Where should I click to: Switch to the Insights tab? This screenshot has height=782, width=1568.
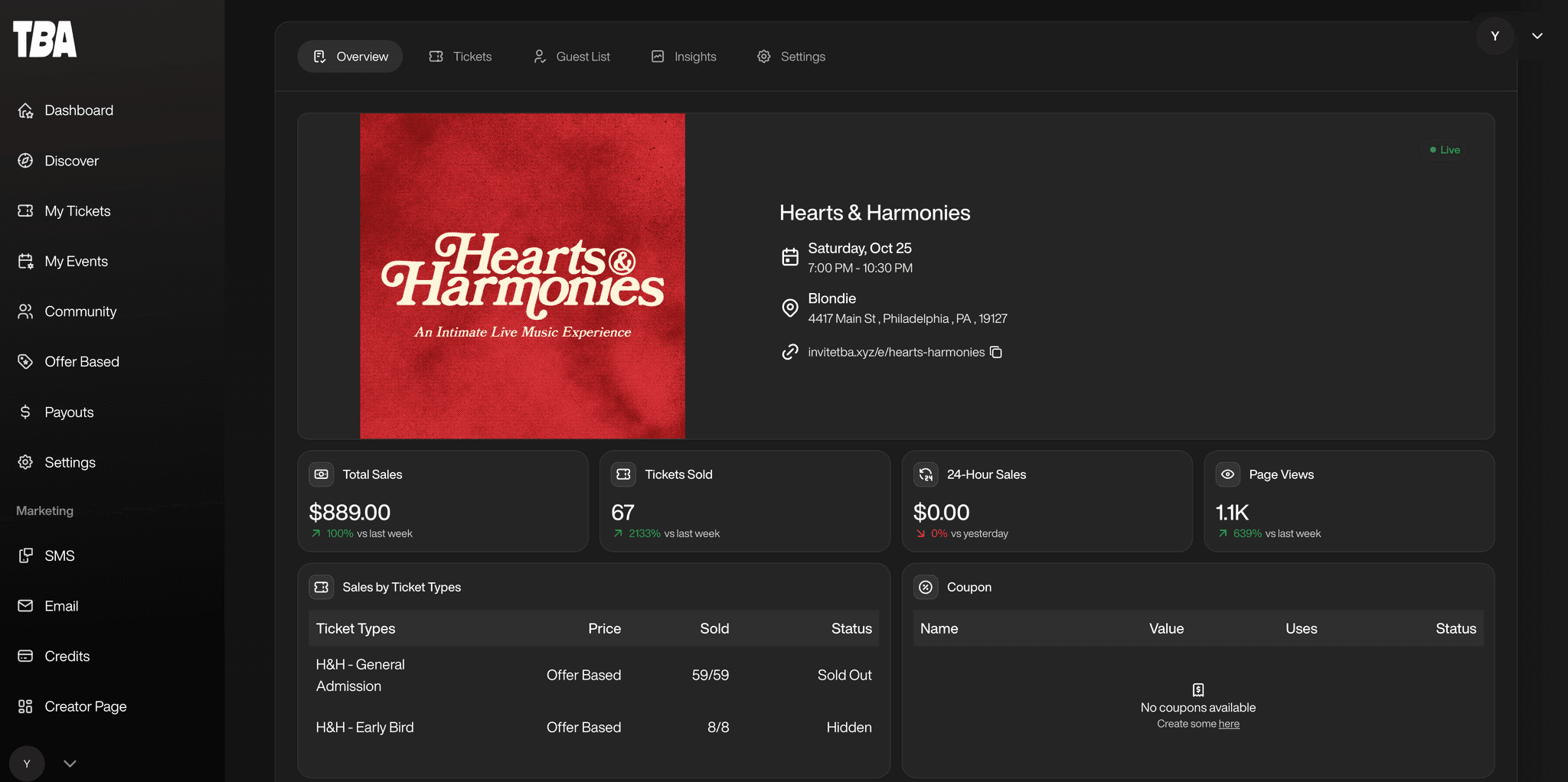[684, 57]
